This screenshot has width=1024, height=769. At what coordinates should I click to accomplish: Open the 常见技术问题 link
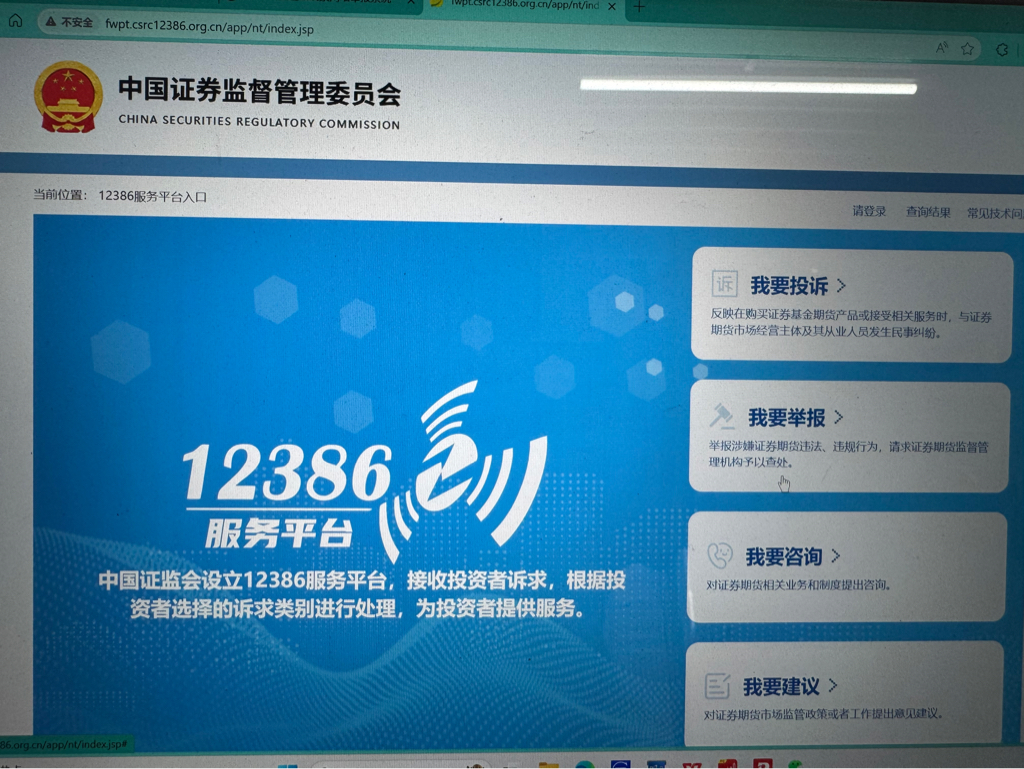995,213
